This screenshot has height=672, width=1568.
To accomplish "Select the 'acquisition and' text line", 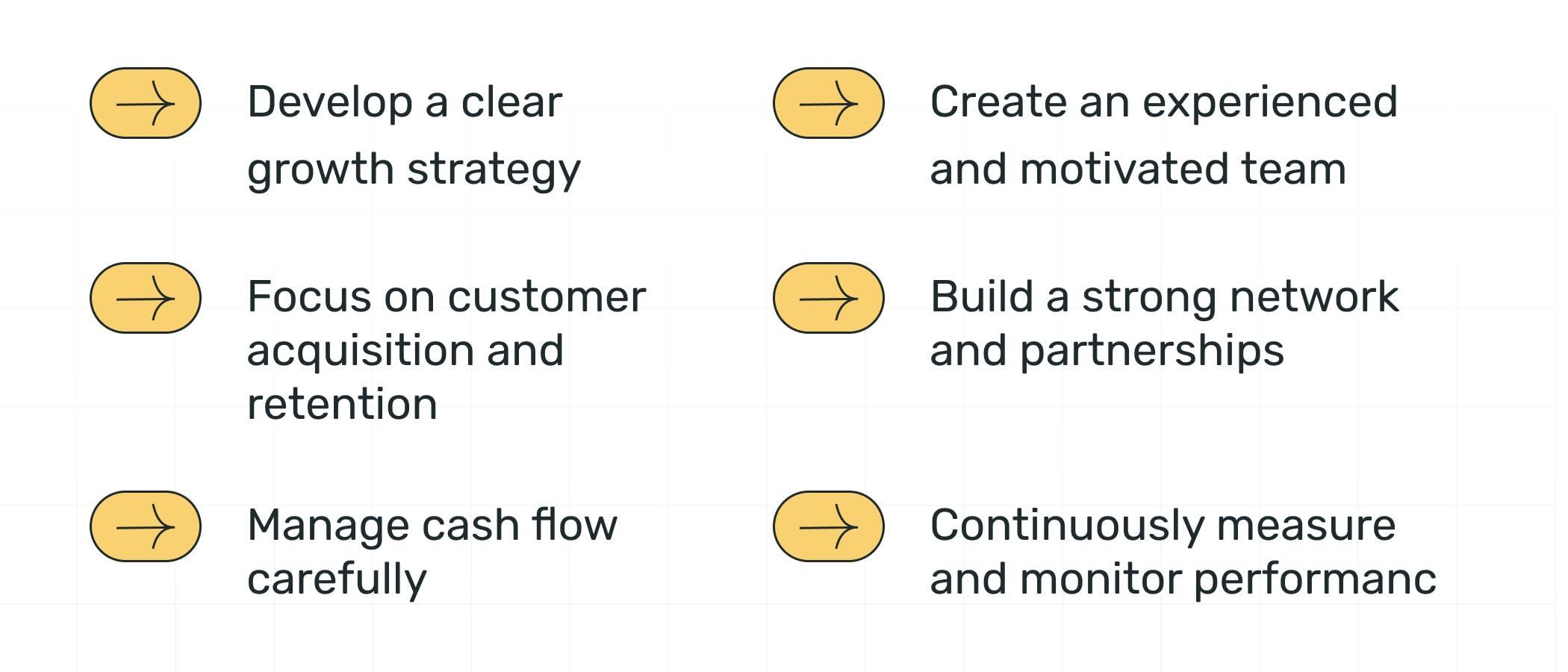I will coord(405,351).
